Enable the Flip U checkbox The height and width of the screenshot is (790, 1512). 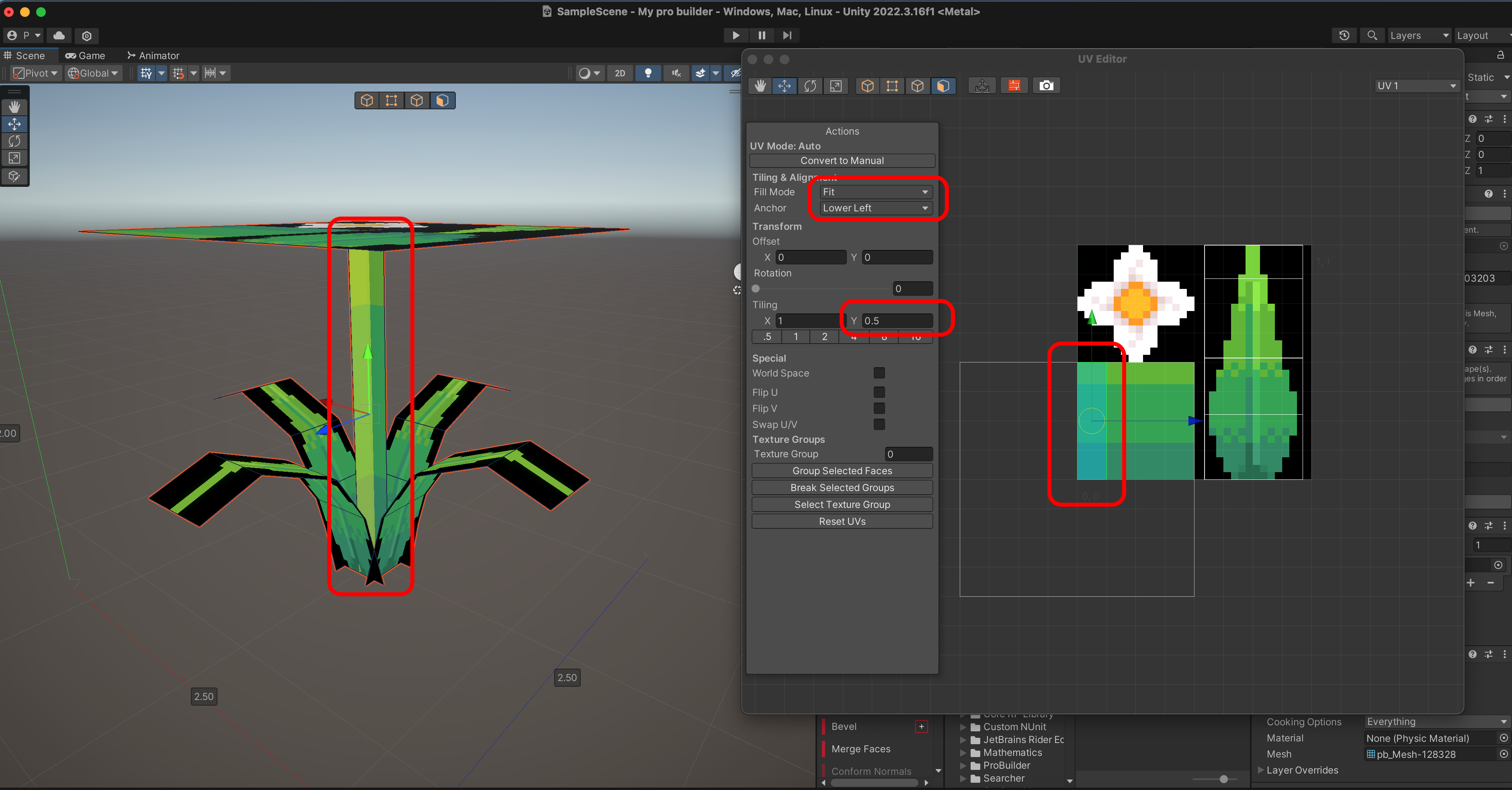[879, 392]
